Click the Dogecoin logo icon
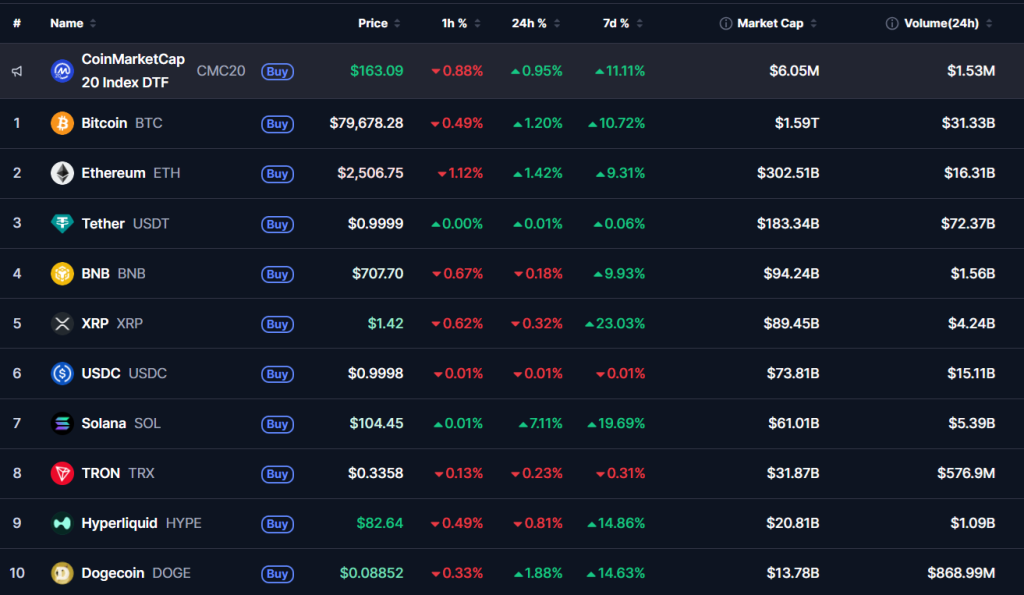This screenshot has height=595, width=1024. tap(62, 573)
